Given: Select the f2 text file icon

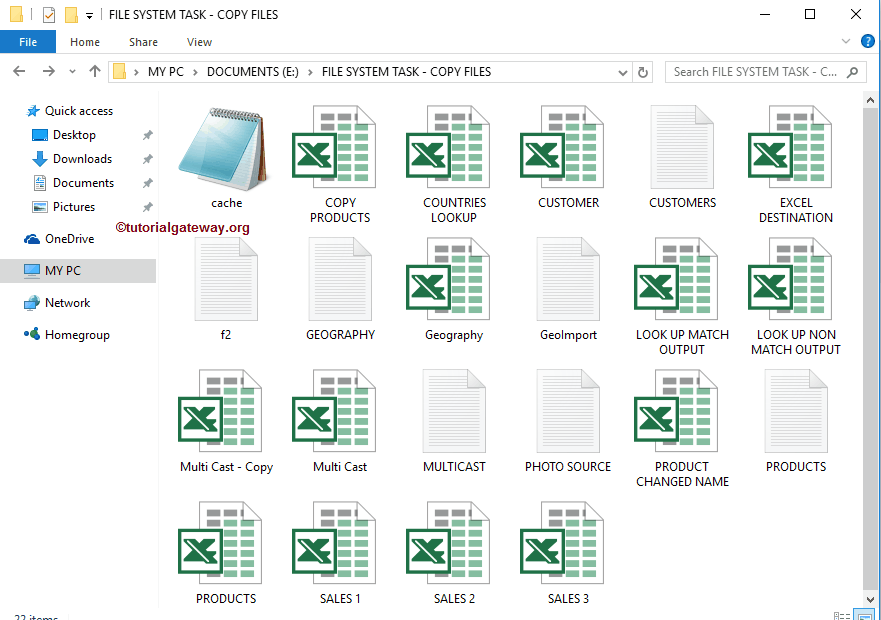Looking at the screenshot, I should 226,279.
